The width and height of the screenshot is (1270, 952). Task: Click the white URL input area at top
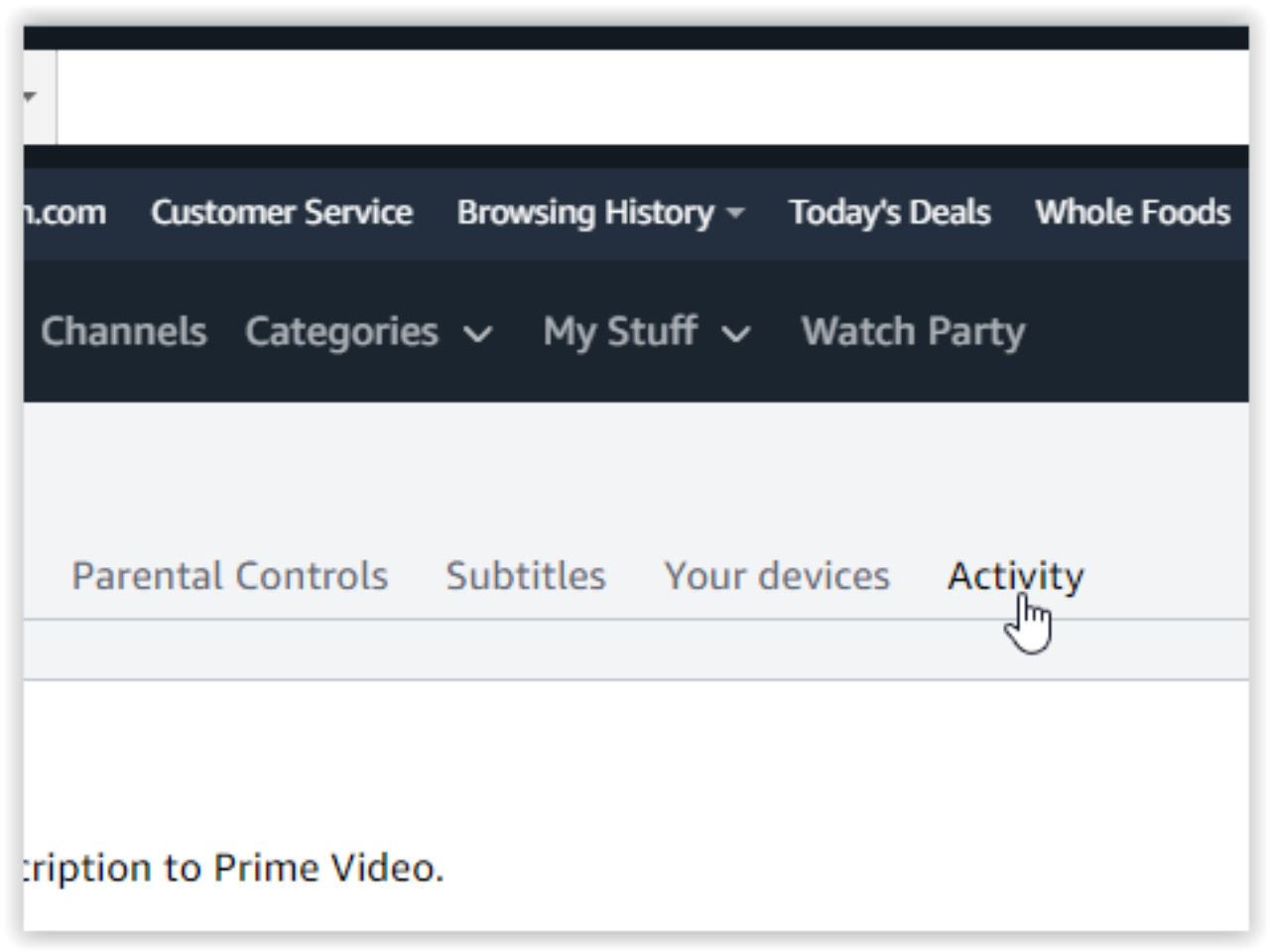tap(645, 96)
